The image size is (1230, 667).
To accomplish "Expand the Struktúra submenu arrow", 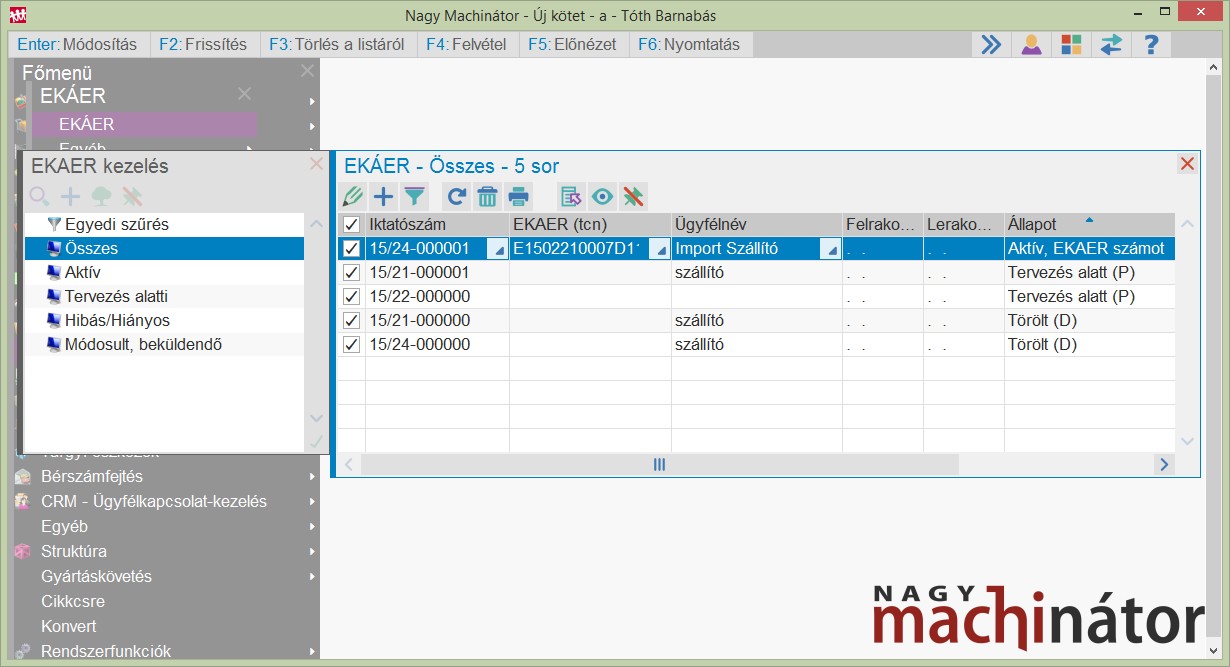I will pyautogui.click(x=313, y=552).
